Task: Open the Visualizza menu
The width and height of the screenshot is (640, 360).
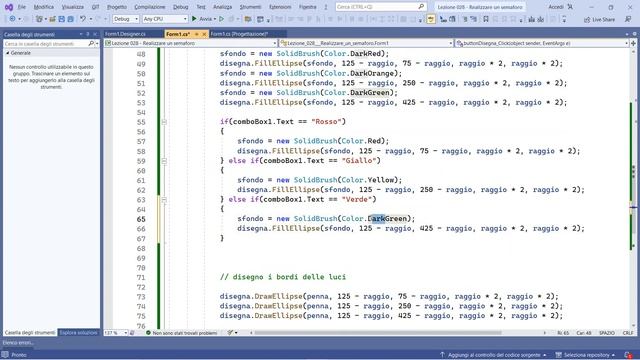Action: coord(73,7)
